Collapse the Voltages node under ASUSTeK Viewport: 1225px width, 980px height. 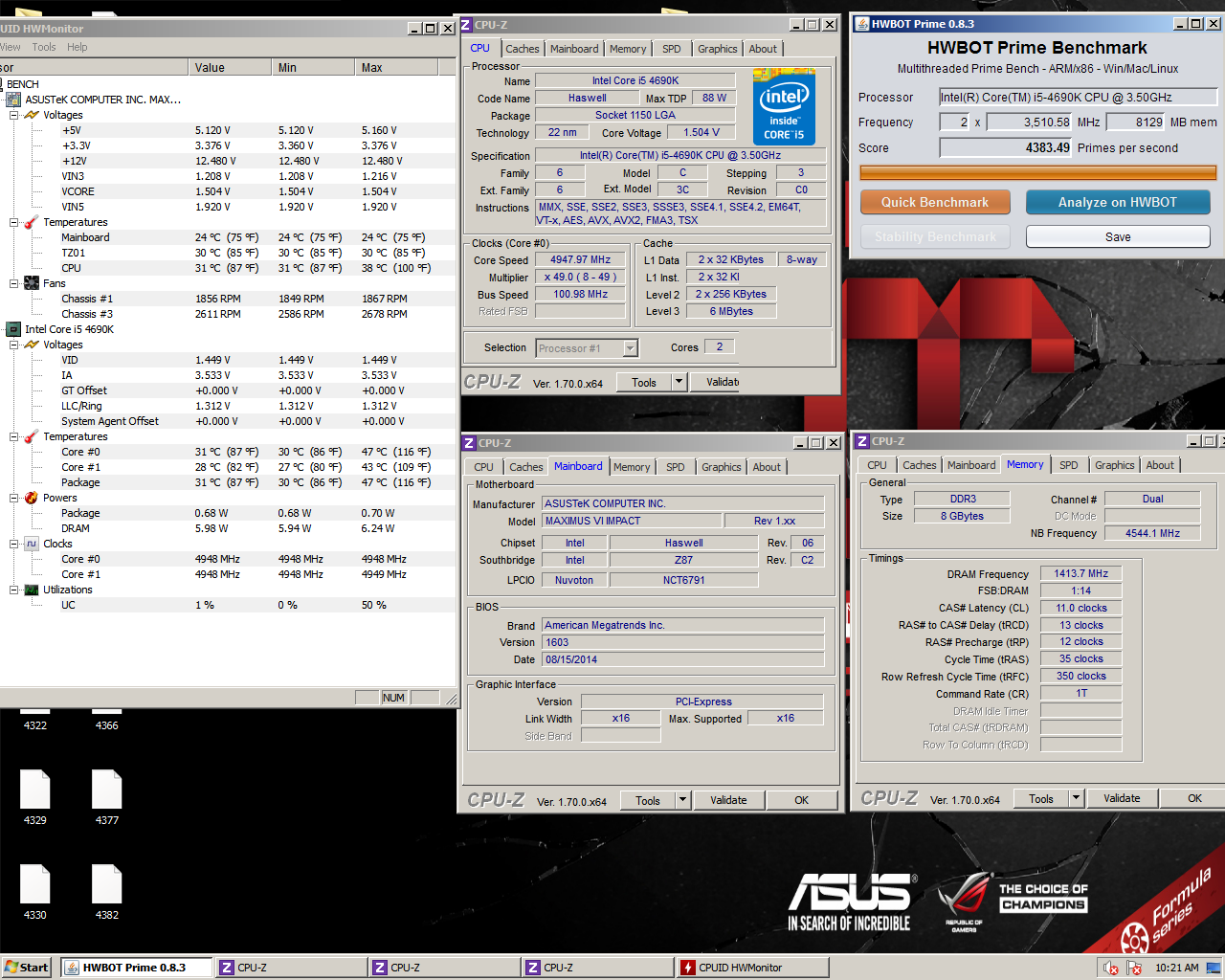coord(13,115)
